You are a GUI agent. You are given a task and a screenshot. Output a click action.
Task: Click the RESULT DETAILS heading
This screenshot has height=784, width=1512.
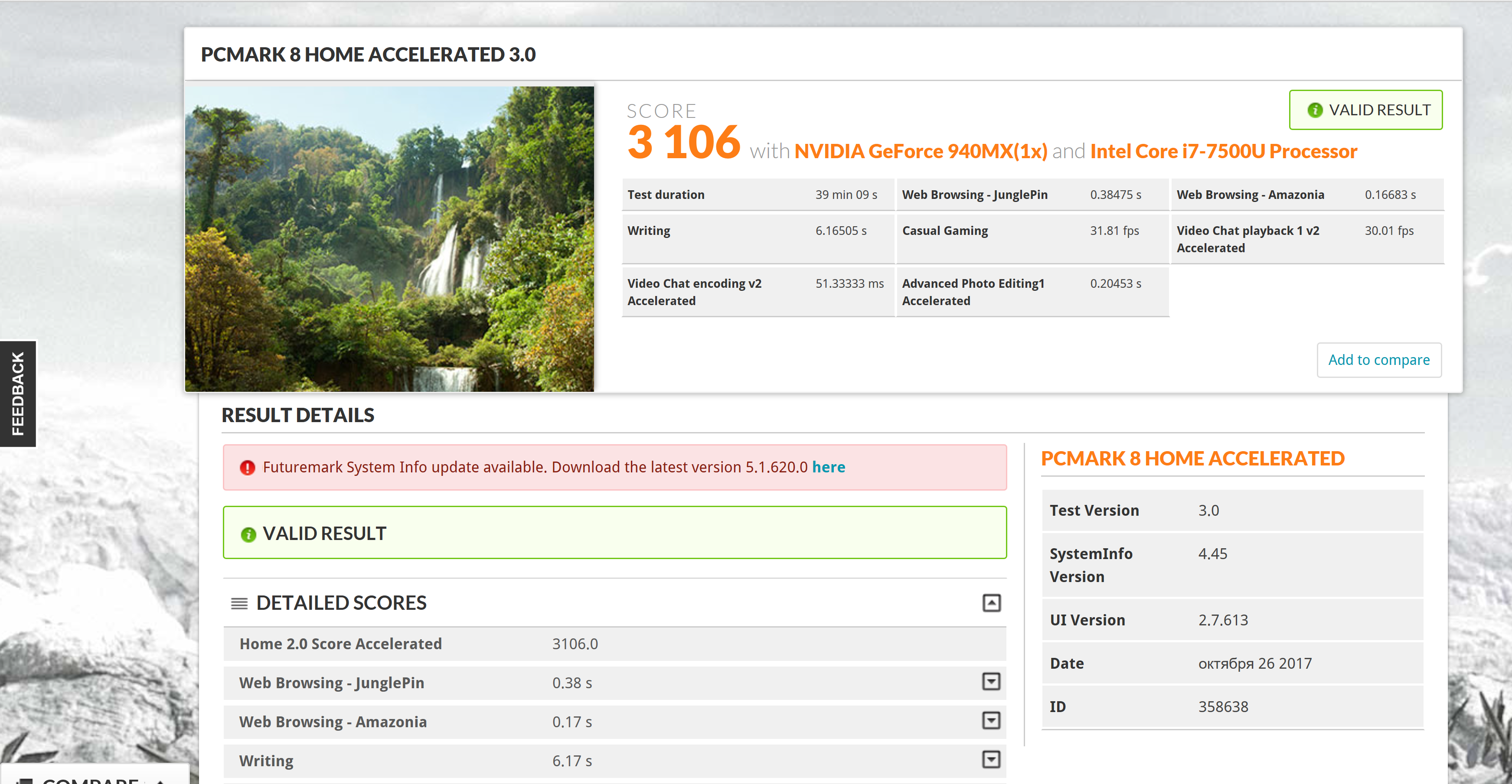pyautogui.click(x=297, y=416)
